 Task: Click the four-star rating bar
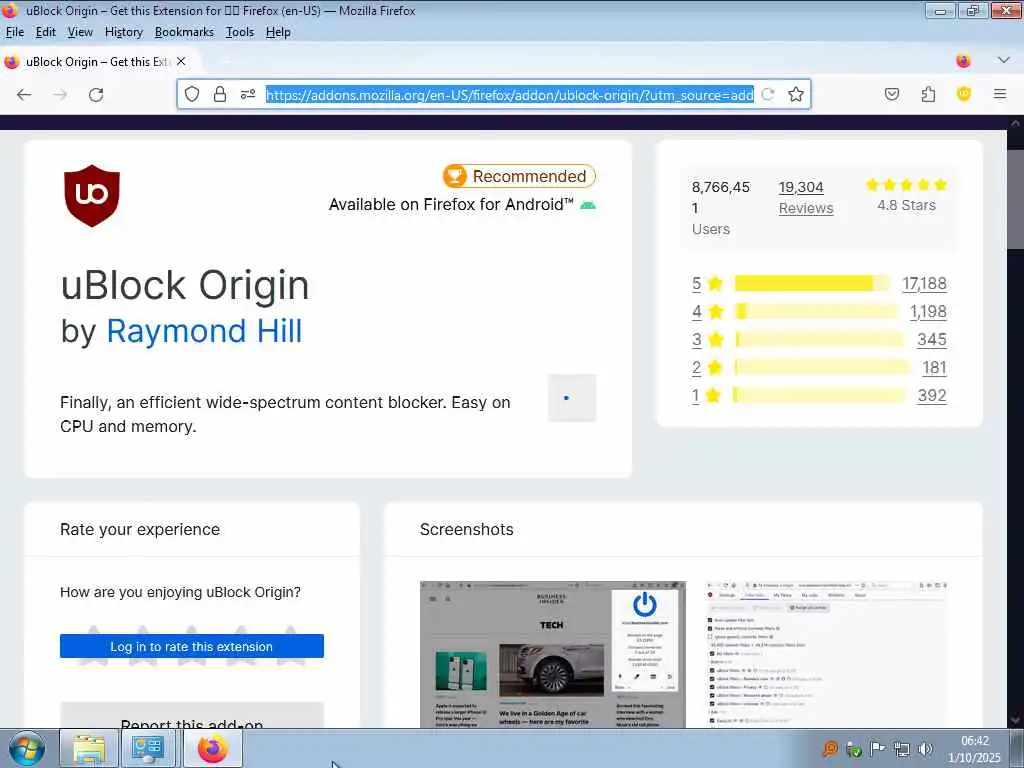816,312
